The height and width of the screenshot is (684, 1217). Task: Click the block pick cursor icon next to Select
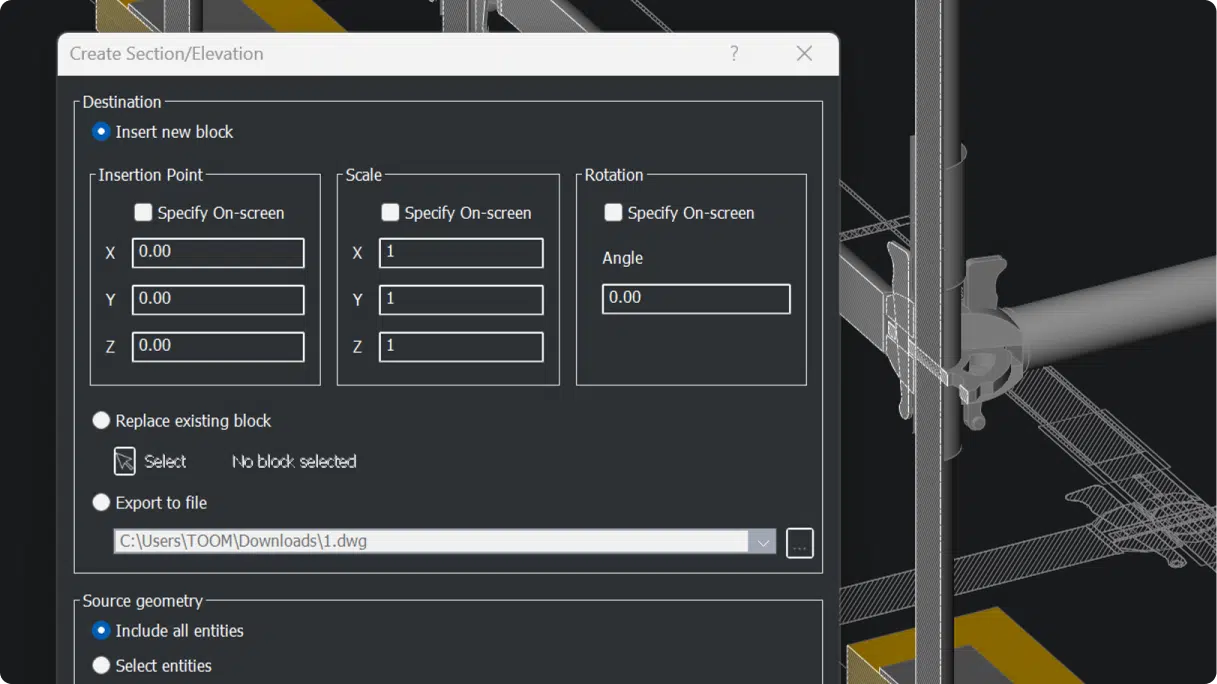(124, 461)
